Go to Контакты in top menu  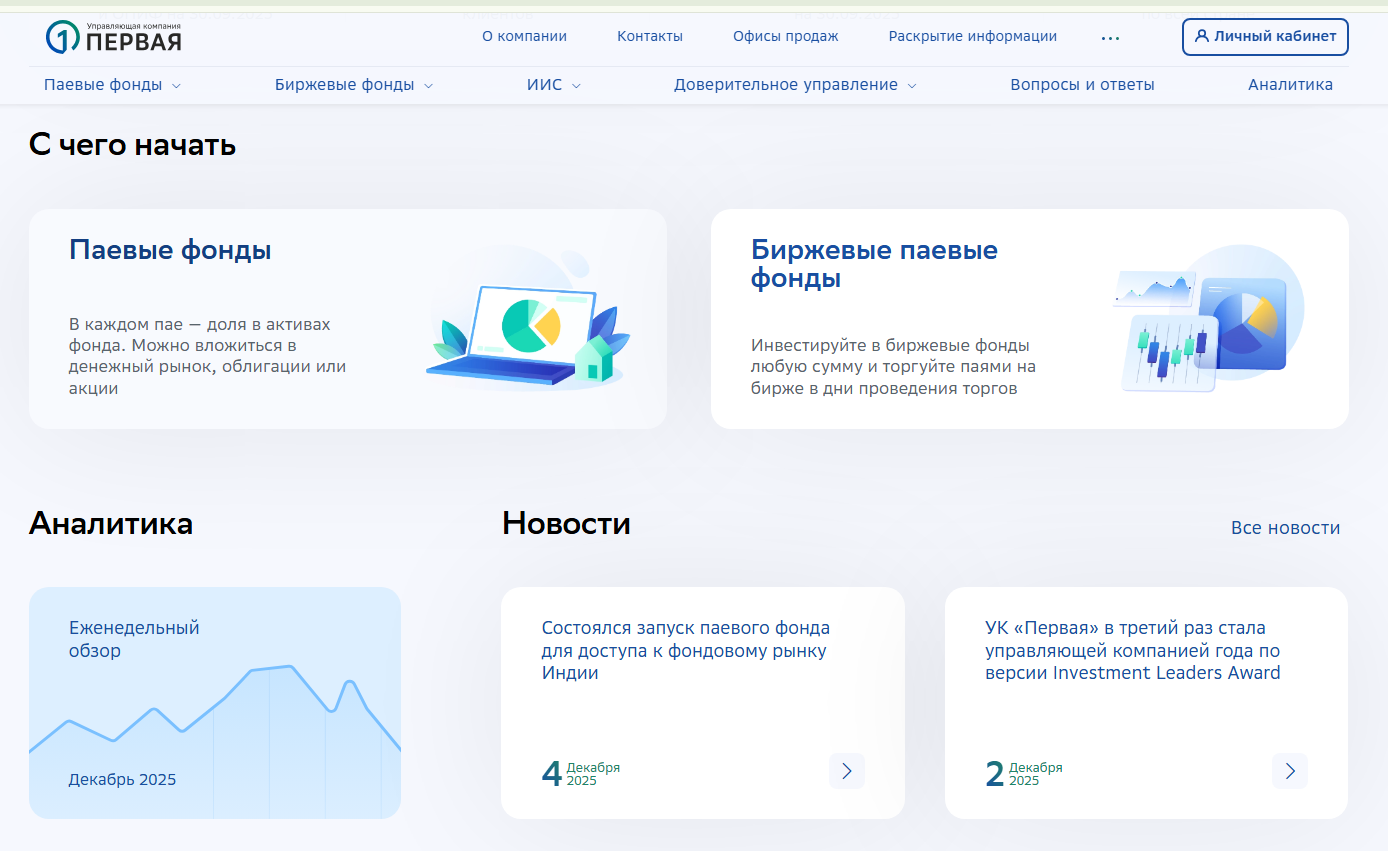(649, 36)
